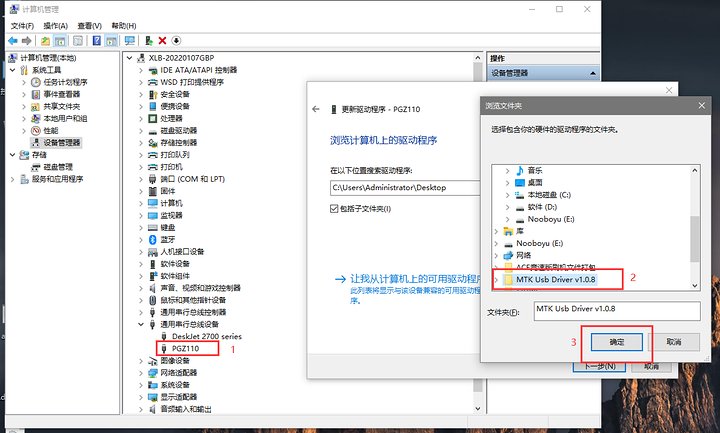The height and width of the screenshot is (433, 720).
Task: Click 让我从计算机上的可用驱动程序 link
Action: pos(415,279)
